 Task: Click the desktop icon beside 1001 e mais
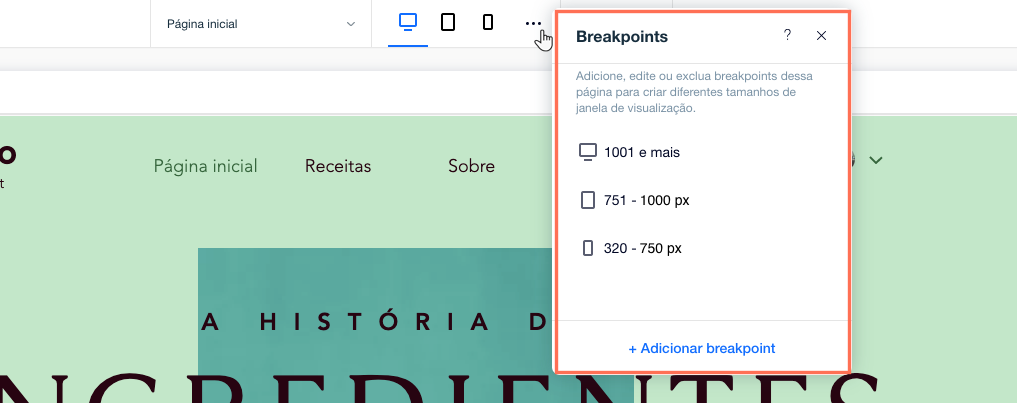587,153
